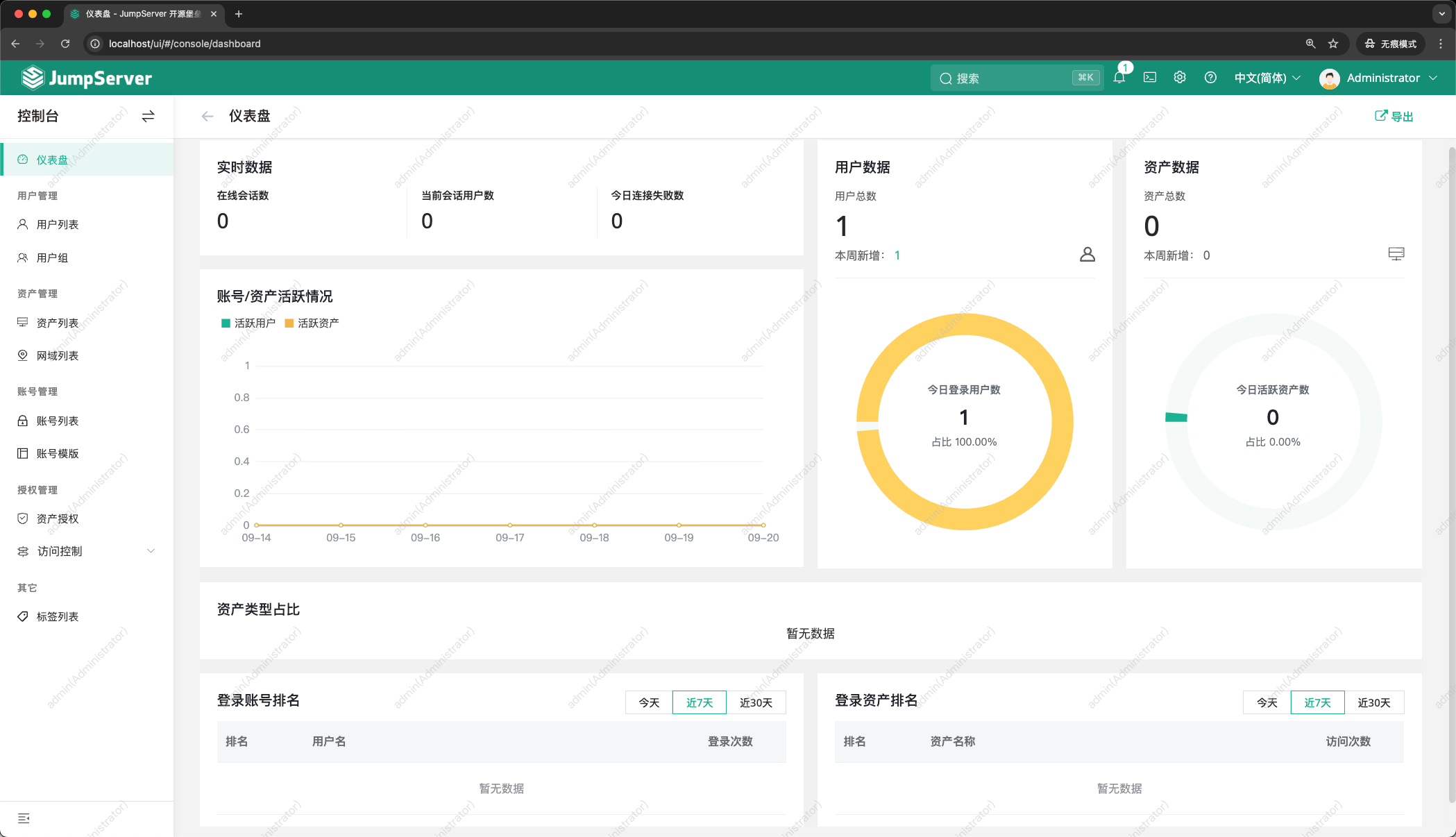
Task: Open the 中文(简体) language dropdown
Action: (x=1266, y=78)
